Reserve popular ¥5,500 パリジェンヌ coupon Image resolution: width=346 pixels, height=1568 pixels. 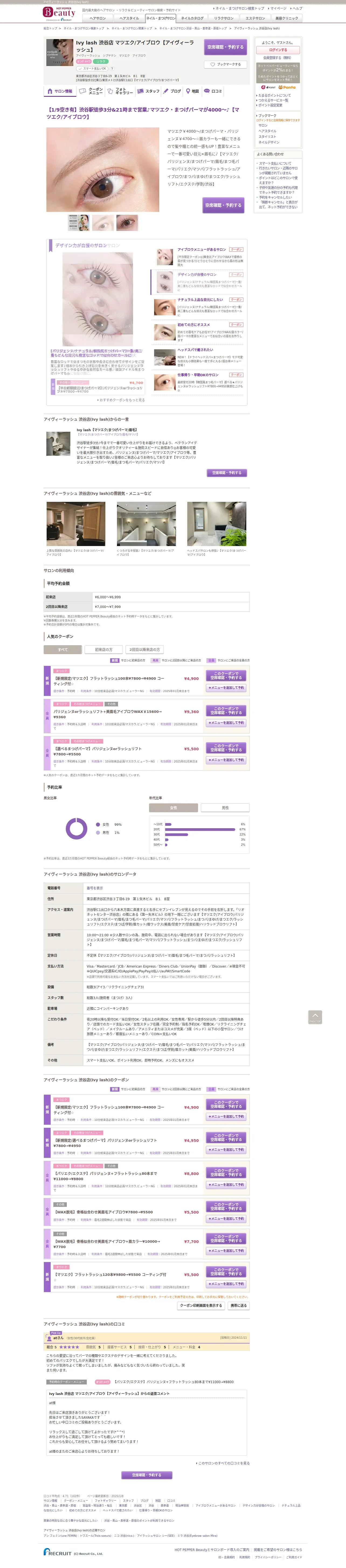pos(226,748)
